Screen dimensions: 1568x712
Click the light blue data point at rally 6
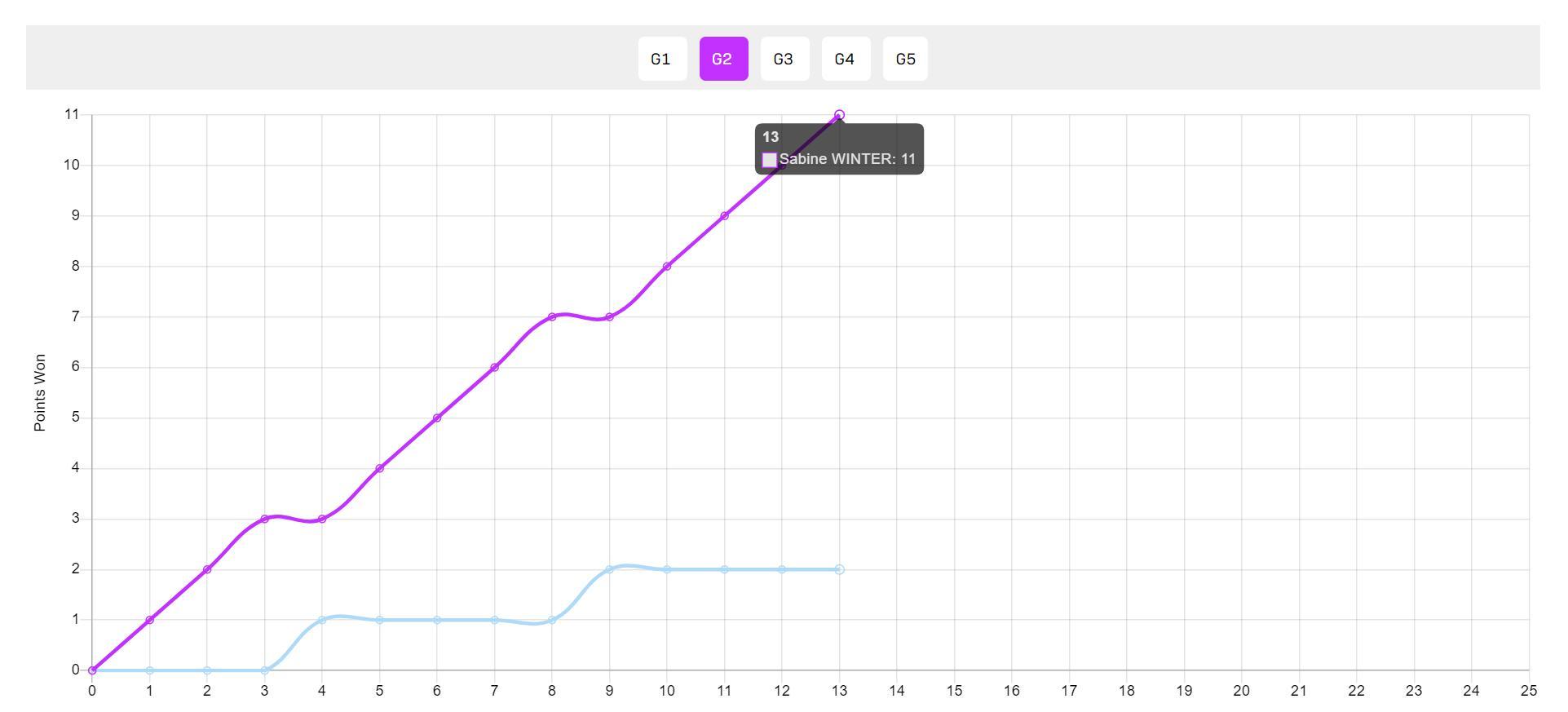(x=437, y=620)
